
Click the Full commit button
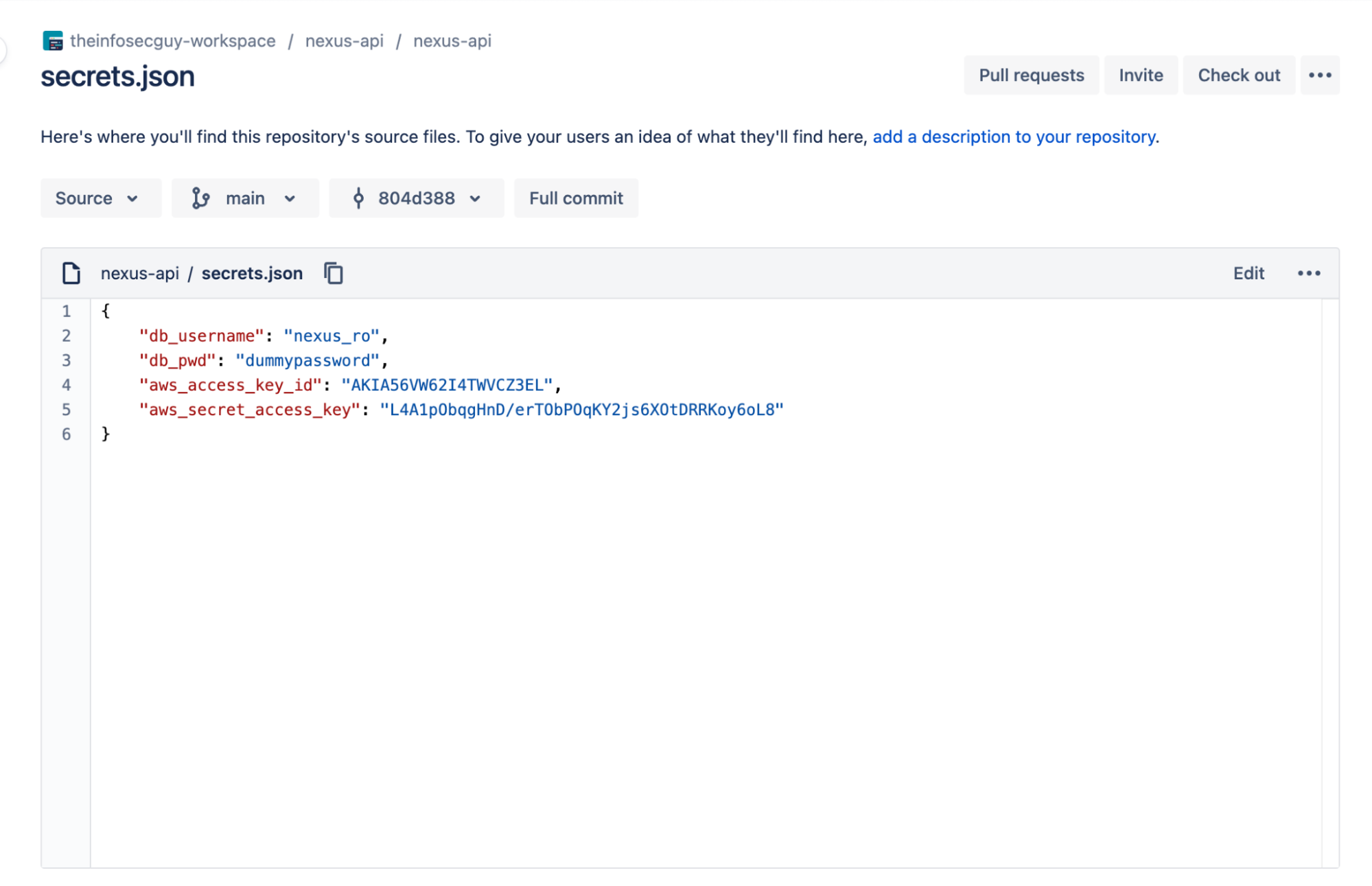pos(576,198)
